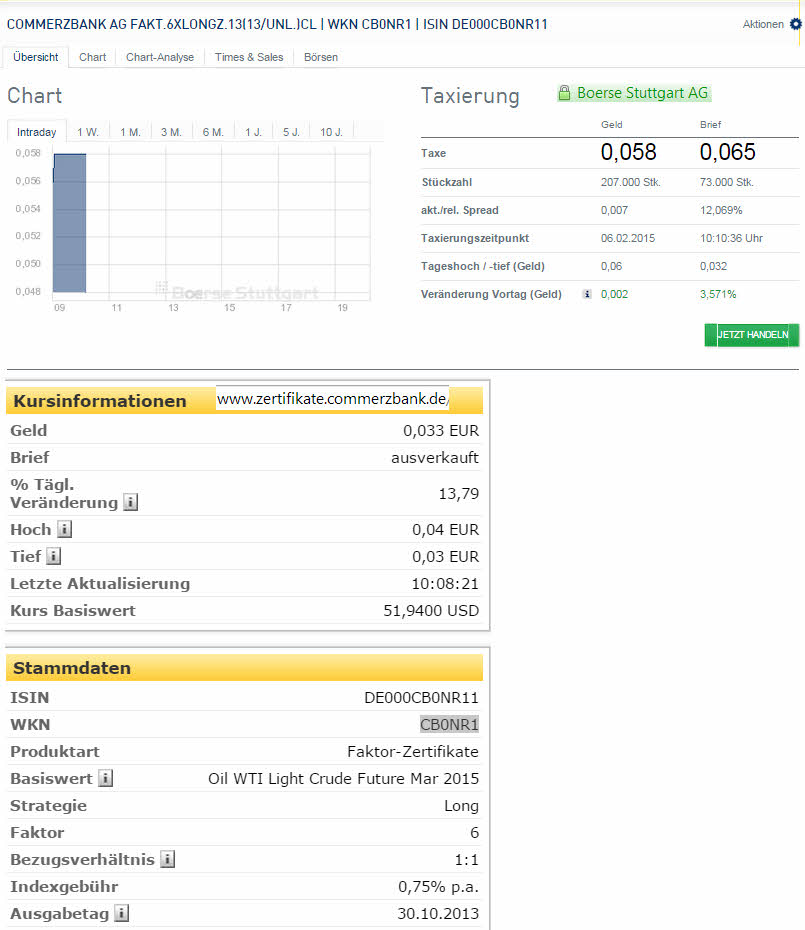This screenshot has height=930, width=805.
Task: Select the 1 J. chart range
Action: point(253,132)
